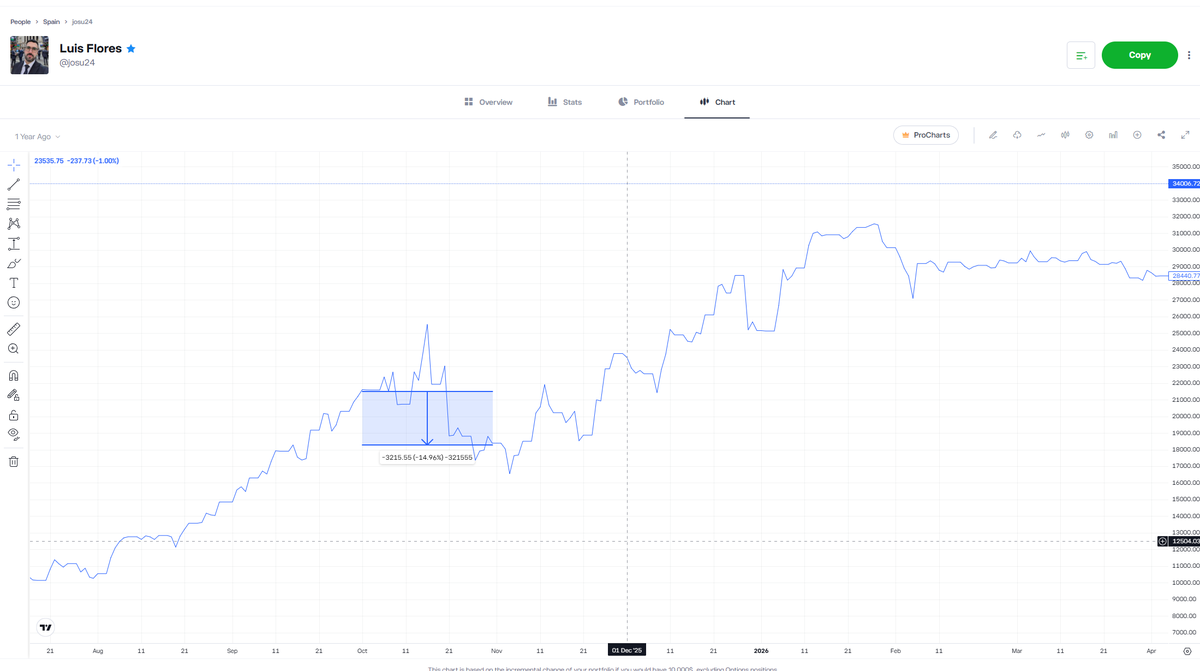Open the Fibonacci/Gann tools
This screenshot has height=671, width=1200.
click(14, 204)
